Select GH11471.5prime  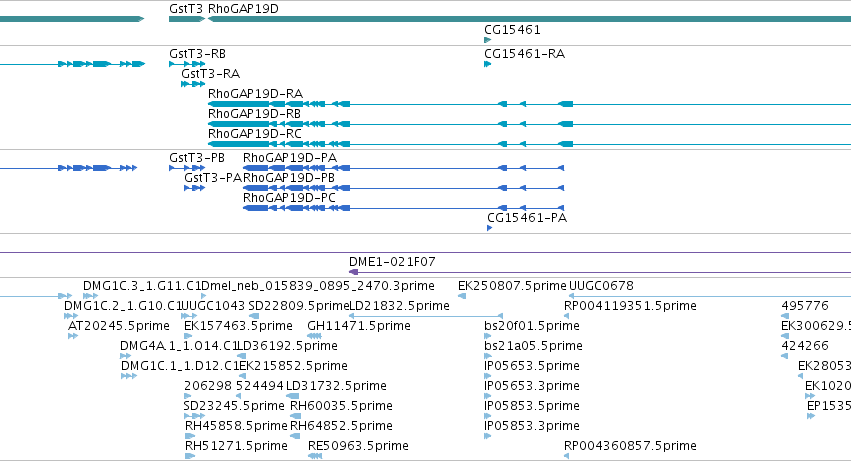(x=359, y=326)
